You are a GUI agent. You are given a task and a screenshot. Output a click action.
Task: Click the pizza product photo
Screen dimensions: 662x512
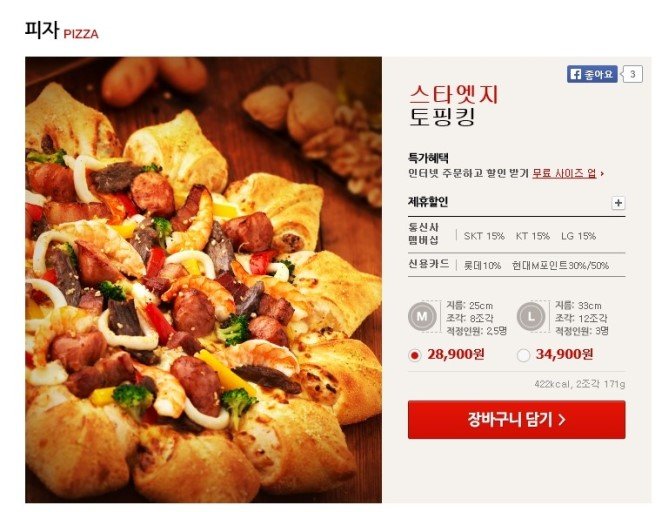203,280
